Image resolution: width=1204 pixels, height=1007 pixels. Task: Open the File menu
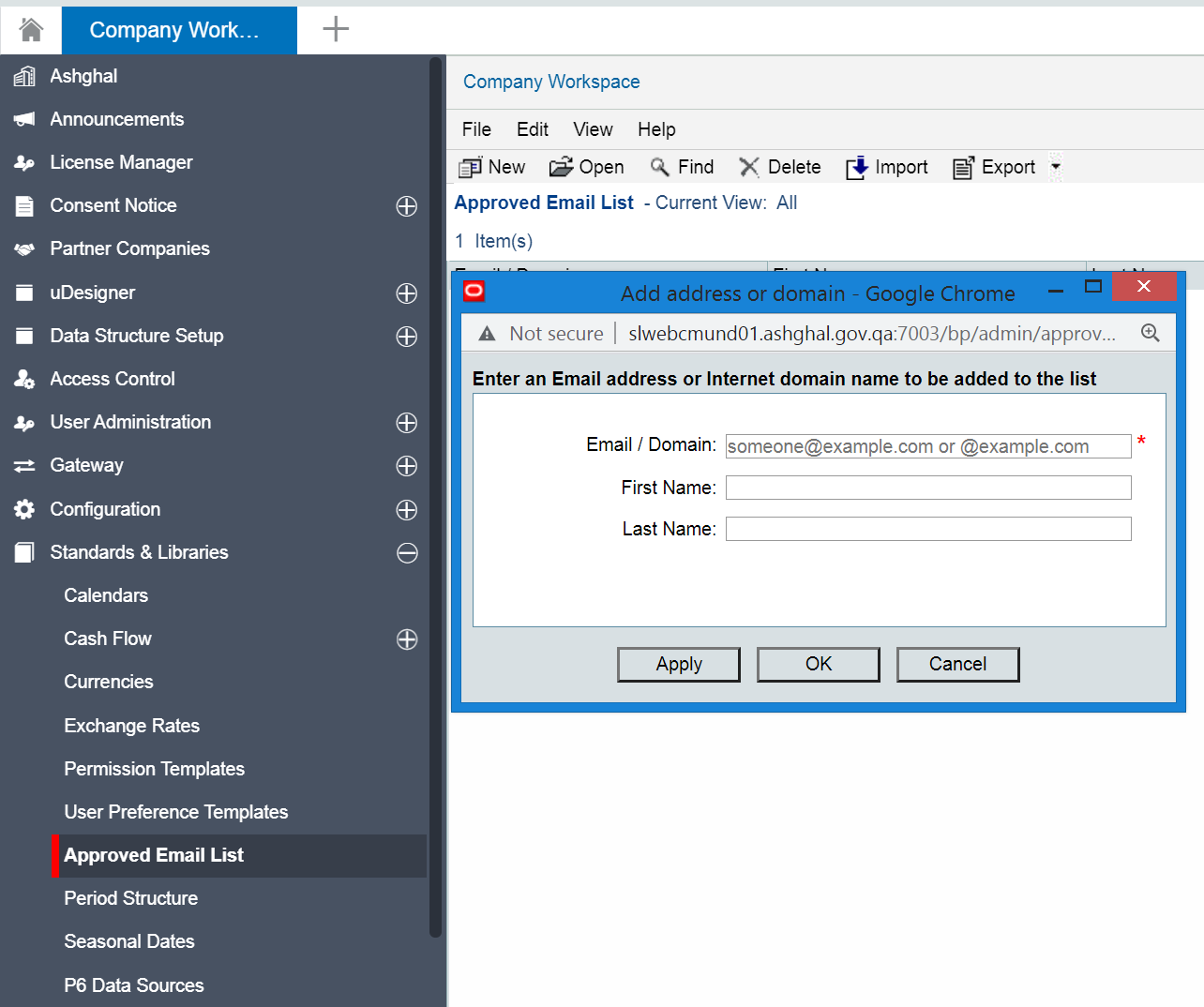pyautogui.click(x=475, y=129)
